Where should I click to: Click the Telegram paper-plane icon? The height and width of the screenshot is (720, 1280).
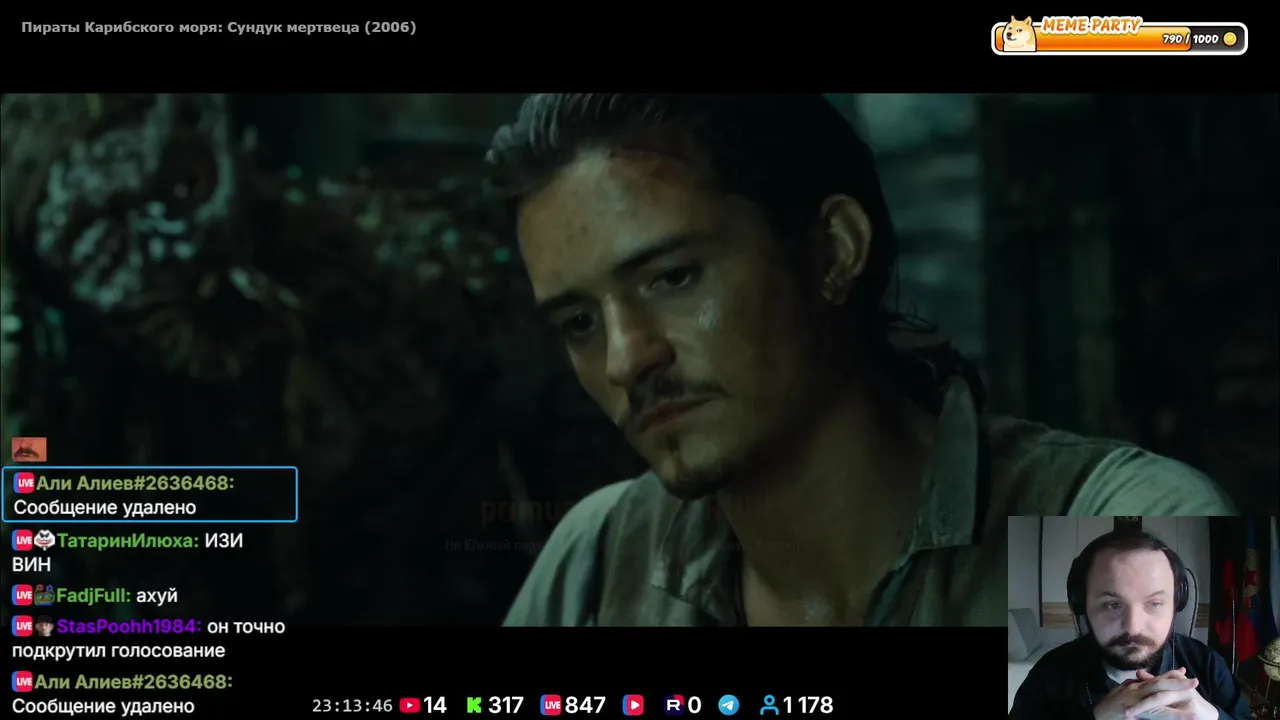tap(729, 705)
